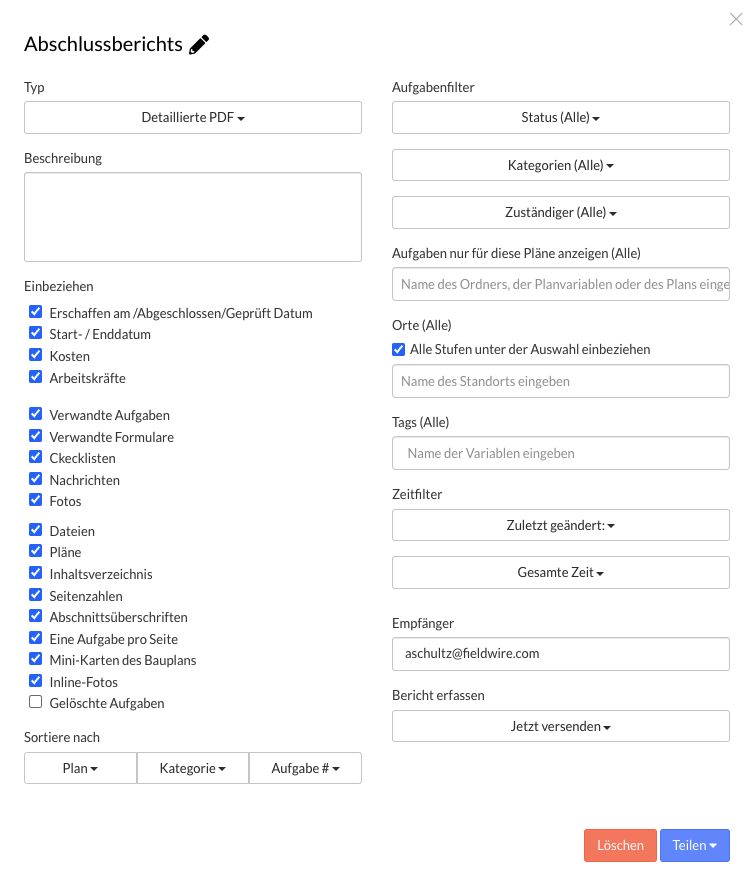
Task: Toggle Alle Stufen unter der Auswahl einbeziehen
Action: pos(399,349)
